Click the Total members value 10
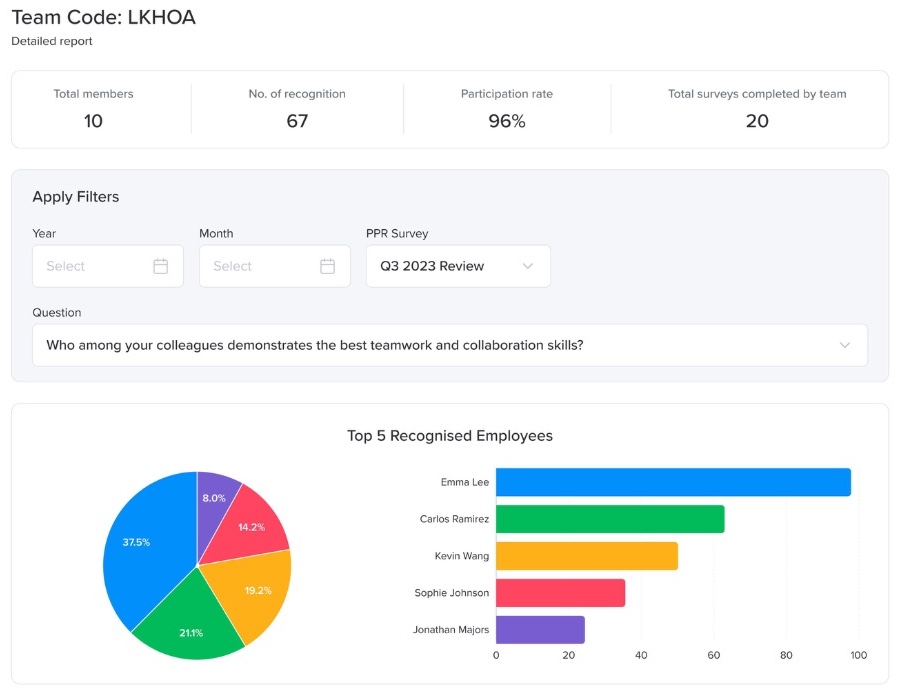900x694 pixels. 93,121
